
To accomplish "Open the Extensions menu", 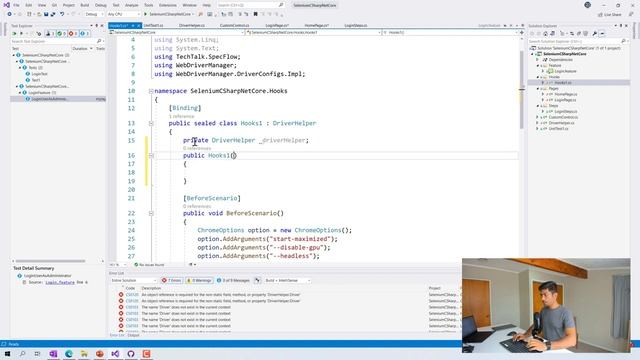I will click(168, 5).
